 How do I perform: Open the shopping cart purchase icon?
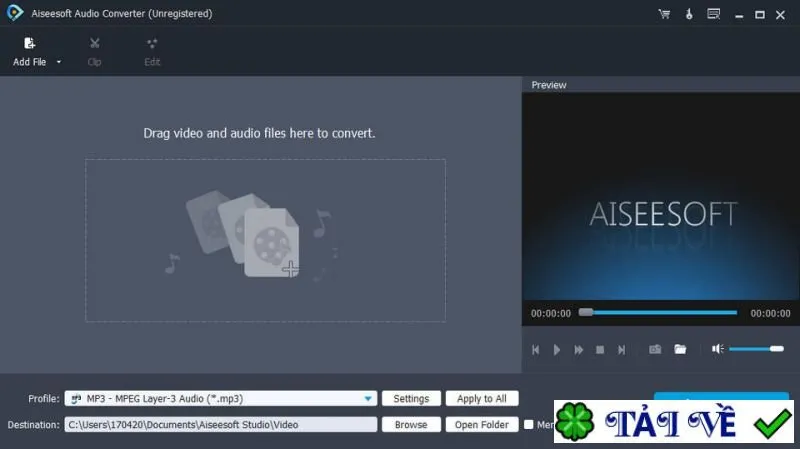[664, 14]
